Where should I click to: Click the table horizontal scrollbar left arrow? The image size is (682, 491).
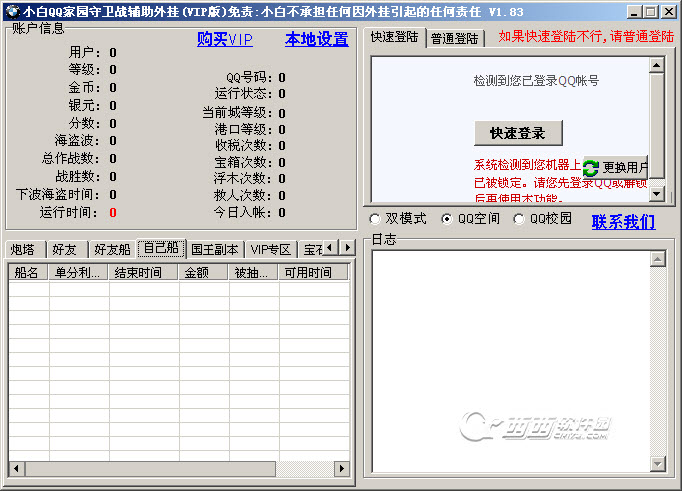pyautogui.click(x=17, y=468)
